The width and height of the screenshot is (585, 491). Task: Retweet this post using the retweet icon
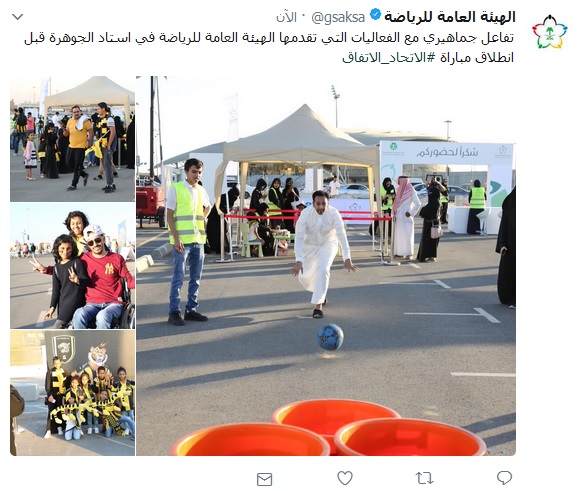pos(424,478)
